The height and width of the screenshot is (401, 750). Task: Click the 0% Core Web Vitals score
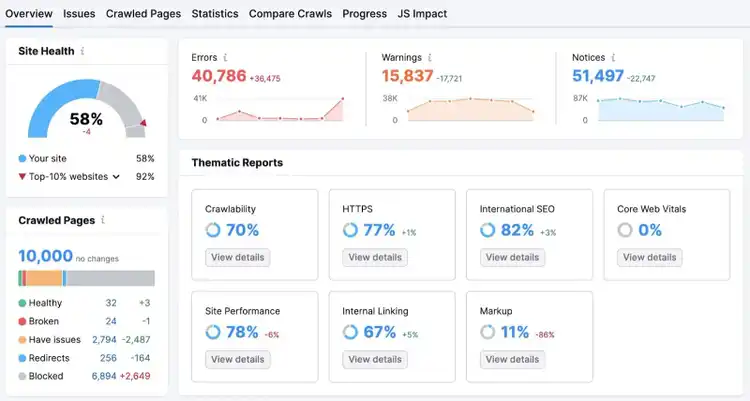pos(650,230)
